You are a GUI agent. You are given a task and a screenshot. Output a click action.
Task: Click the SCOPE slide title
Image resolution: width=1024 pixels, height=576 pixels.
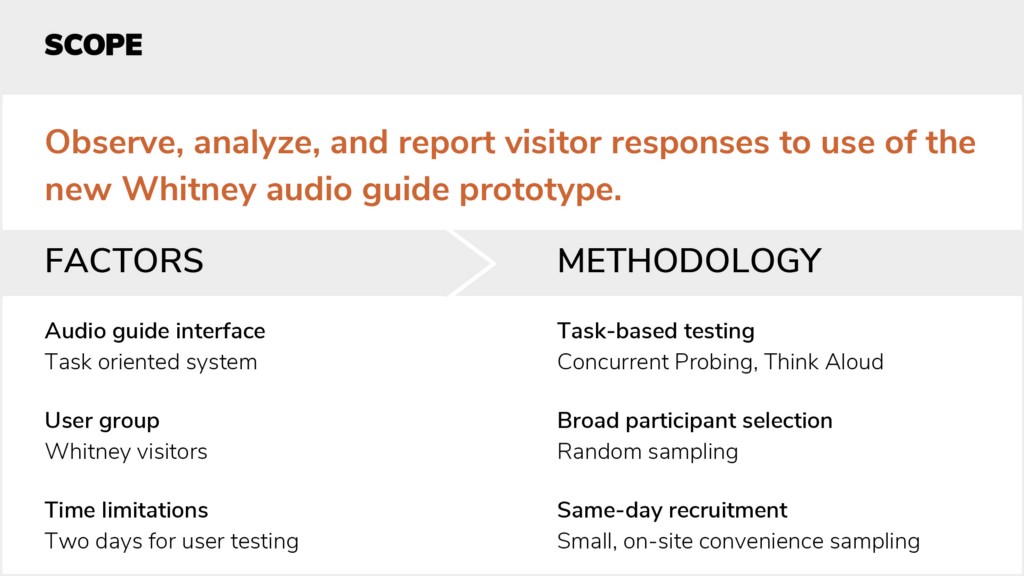pyautogui.click(x=93, y=45)
